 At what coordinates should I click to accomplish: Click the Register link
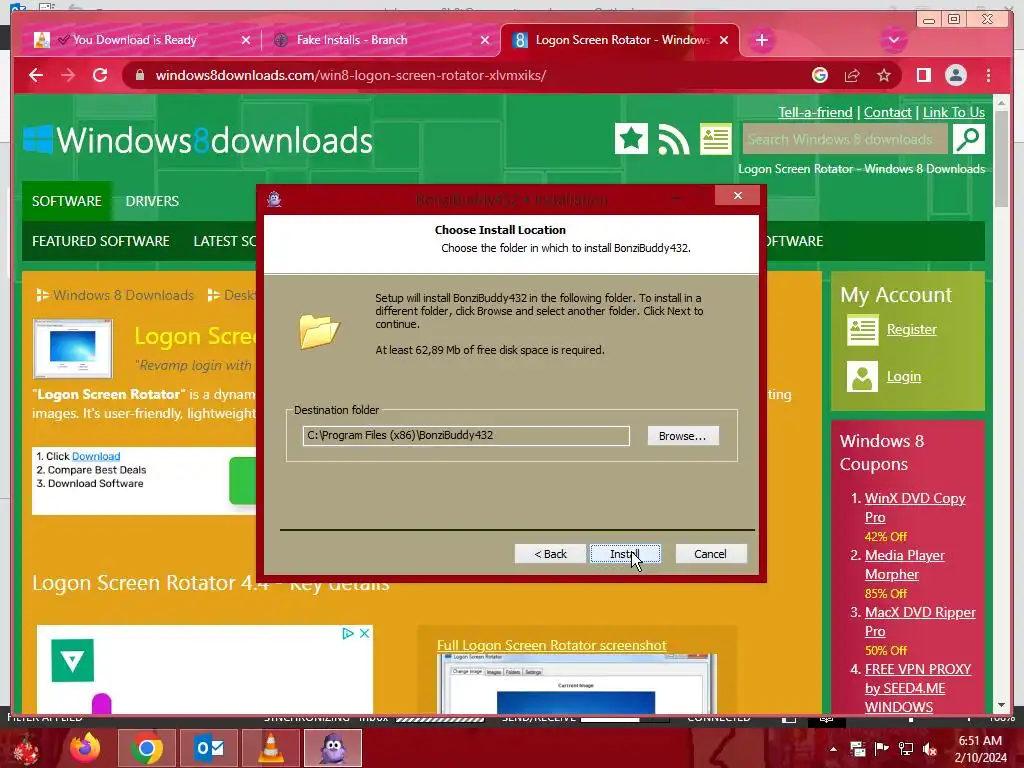[912, 330]
